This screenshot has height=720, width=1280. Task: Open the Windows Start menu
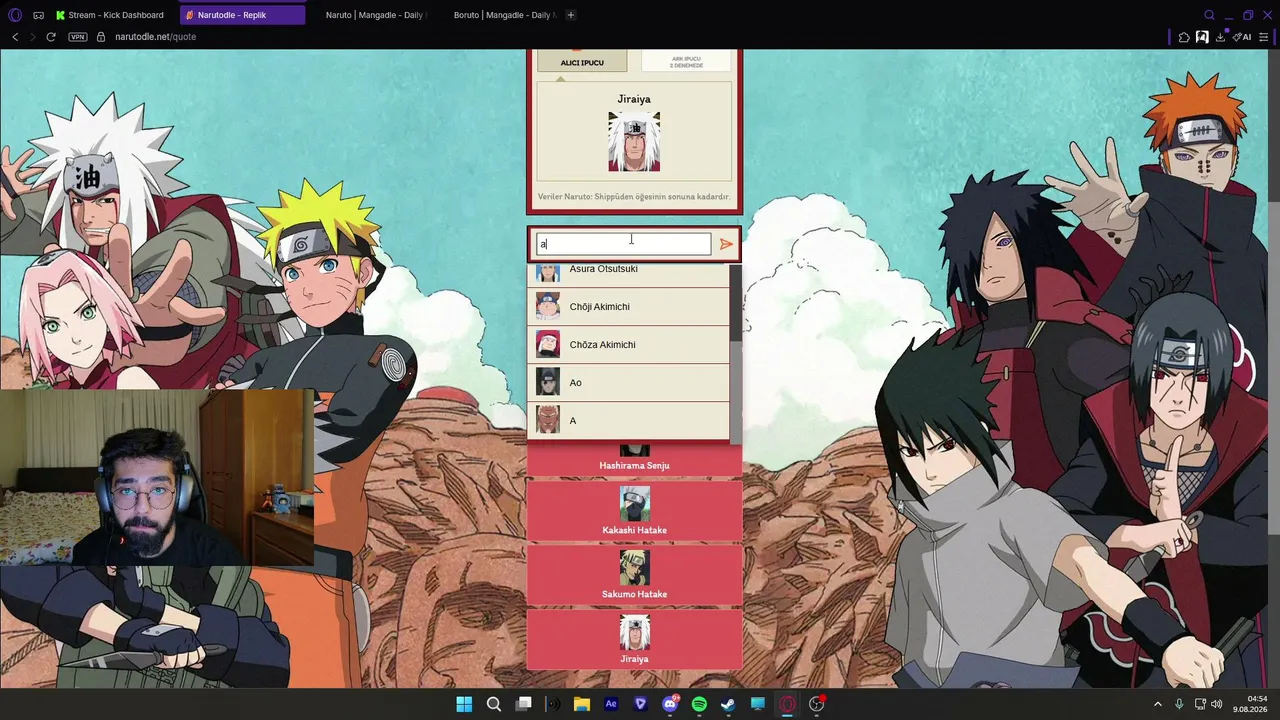[x=464, y=704]
